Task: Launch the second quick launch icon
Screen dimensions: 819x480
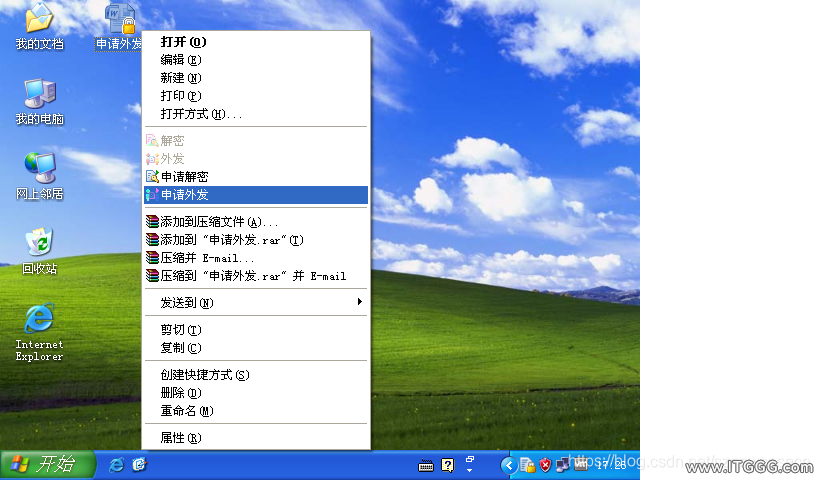Action: point(139,464)
